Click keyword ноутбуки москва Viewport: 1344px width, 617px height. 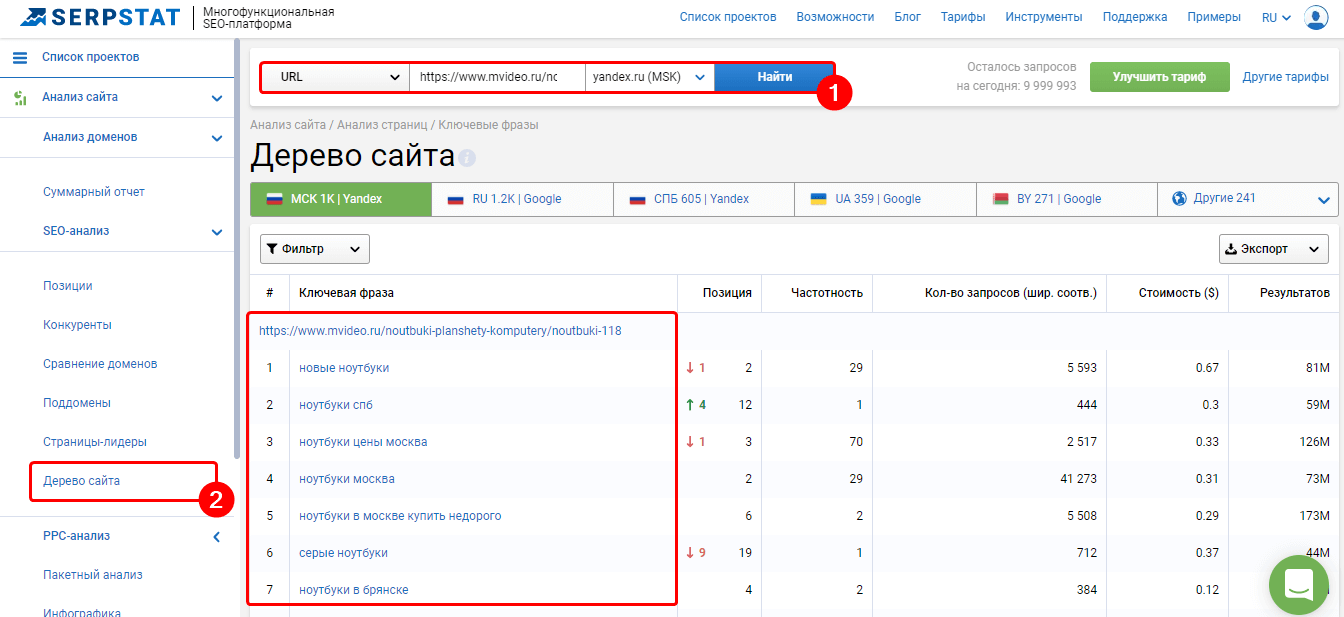tap(347, 479)
